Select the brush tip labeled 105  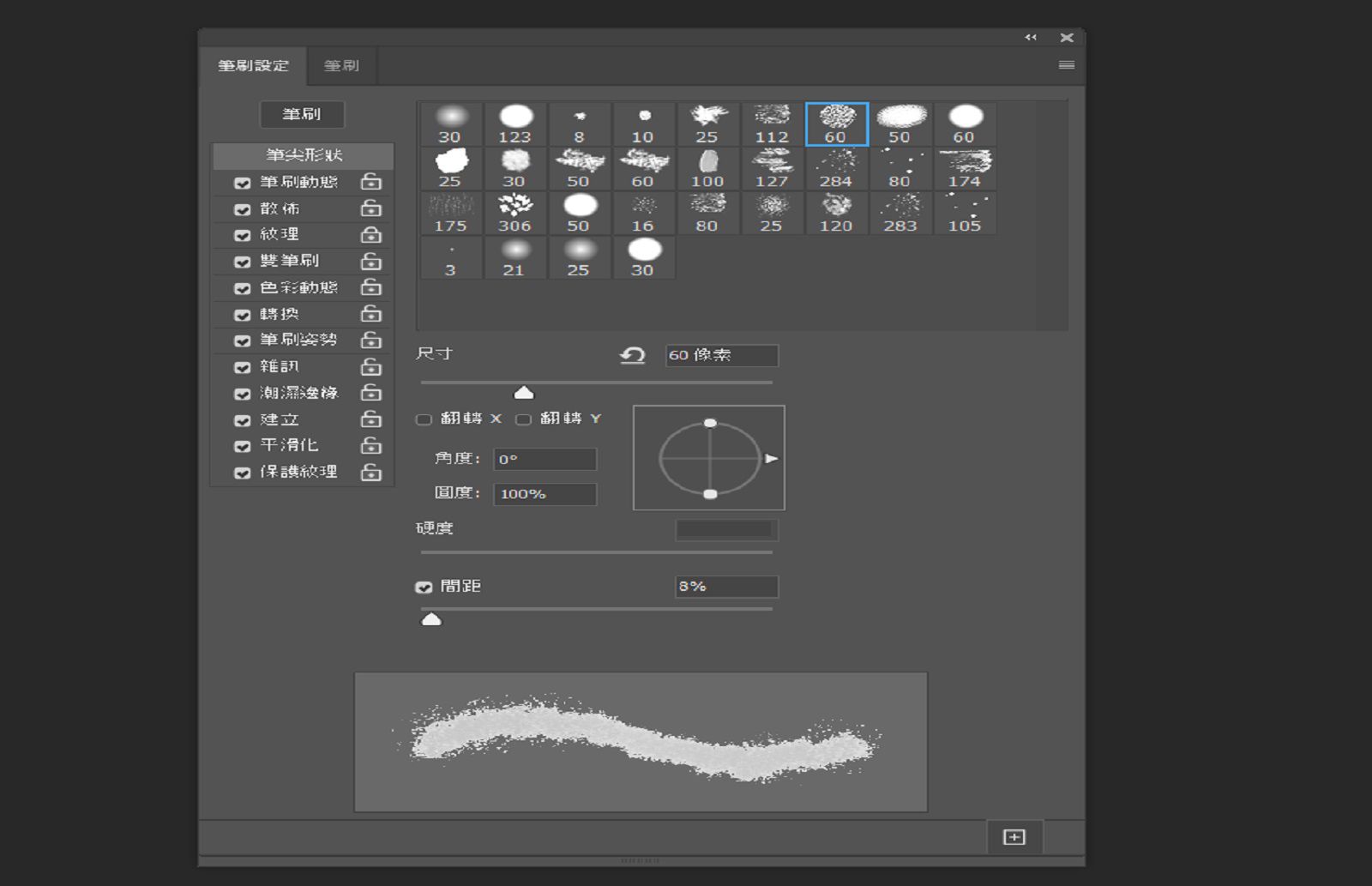(x=965, y=214)
